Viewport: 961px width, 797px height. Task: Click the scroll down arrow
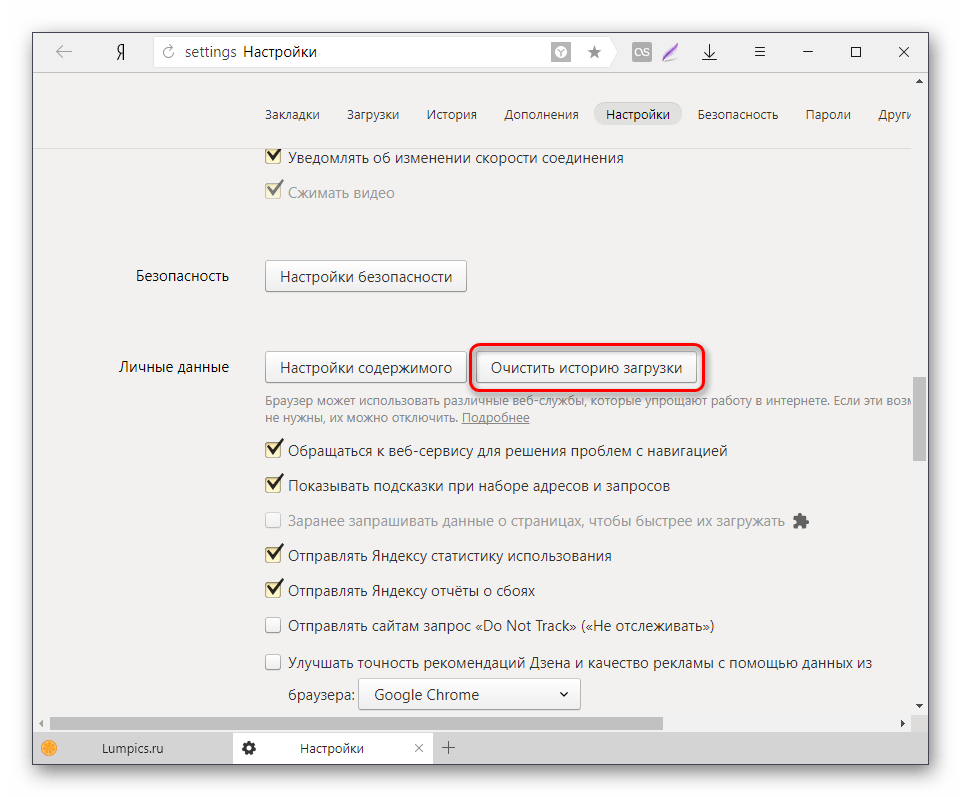pyautogui.click(x=919, y=706)
